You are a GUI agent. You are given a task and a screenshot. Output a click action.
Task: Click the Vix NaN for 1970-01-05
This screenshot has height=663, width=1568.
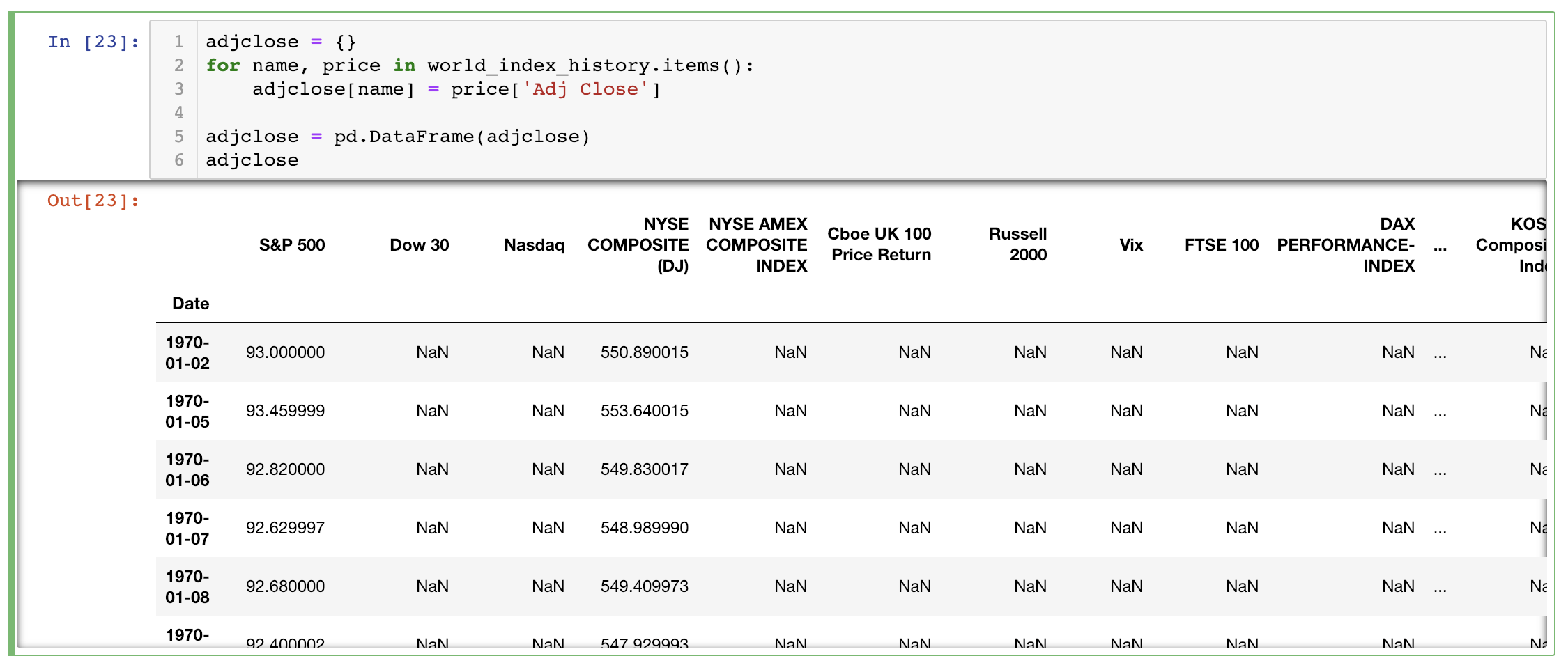click(1127, 411)
